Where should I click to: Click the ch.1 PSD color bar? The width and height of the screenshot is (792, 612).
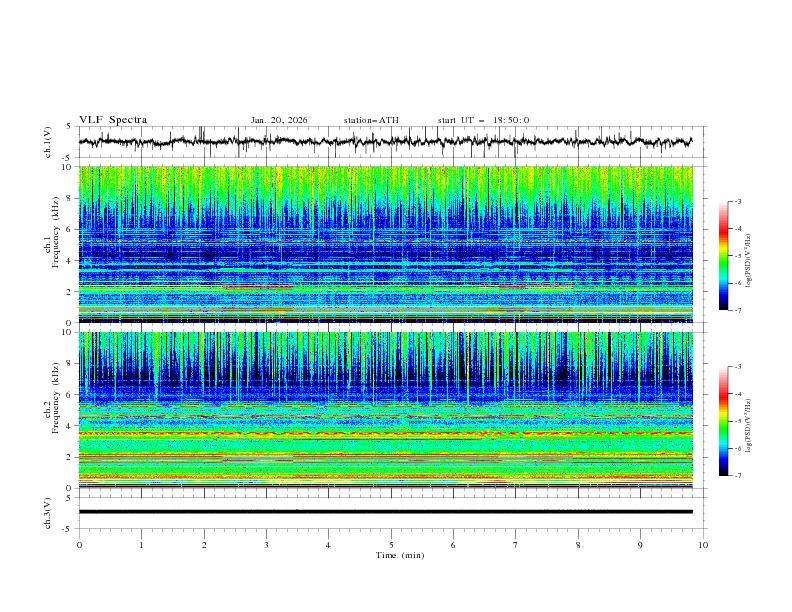(x=724, y=256)
